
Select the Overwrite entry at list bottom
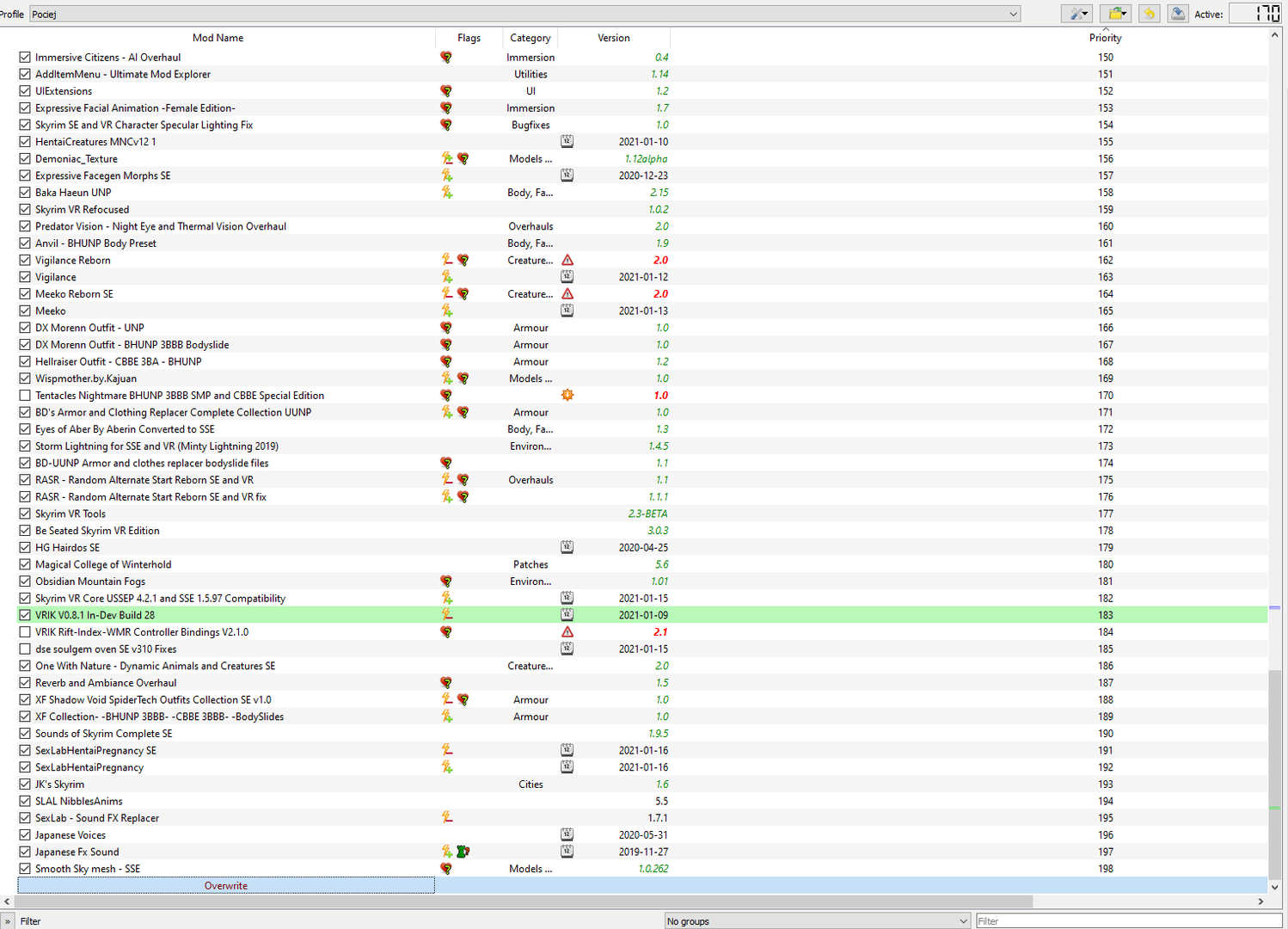click(x=226, y=886)
